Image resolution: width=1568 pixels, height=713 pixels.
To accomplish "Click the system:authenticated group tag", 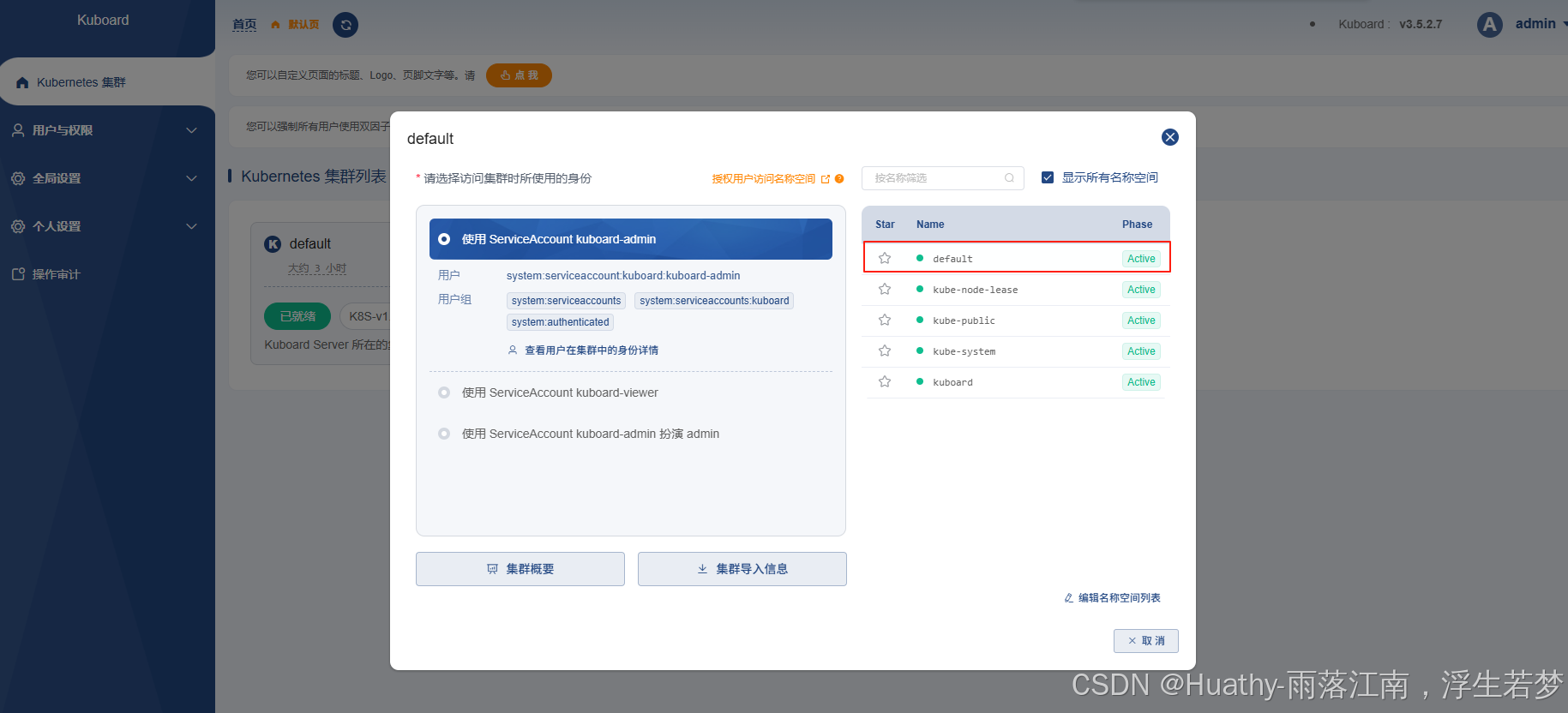I will point(560,322).
